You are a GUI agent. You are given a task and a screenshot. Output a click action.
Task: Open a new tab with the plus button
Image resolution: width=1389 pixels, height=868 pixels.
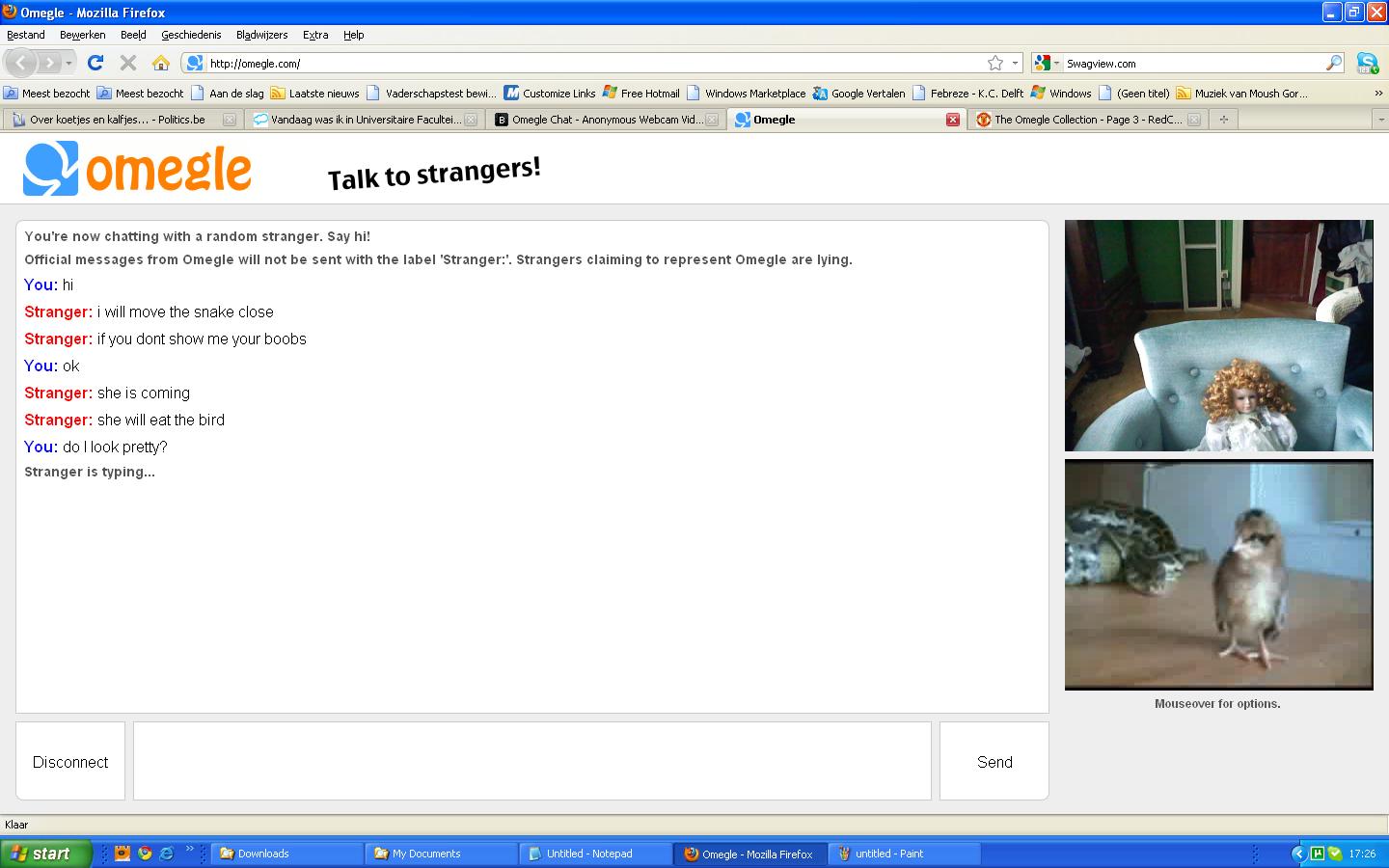pyautogui.click(x=1223, y=120)
